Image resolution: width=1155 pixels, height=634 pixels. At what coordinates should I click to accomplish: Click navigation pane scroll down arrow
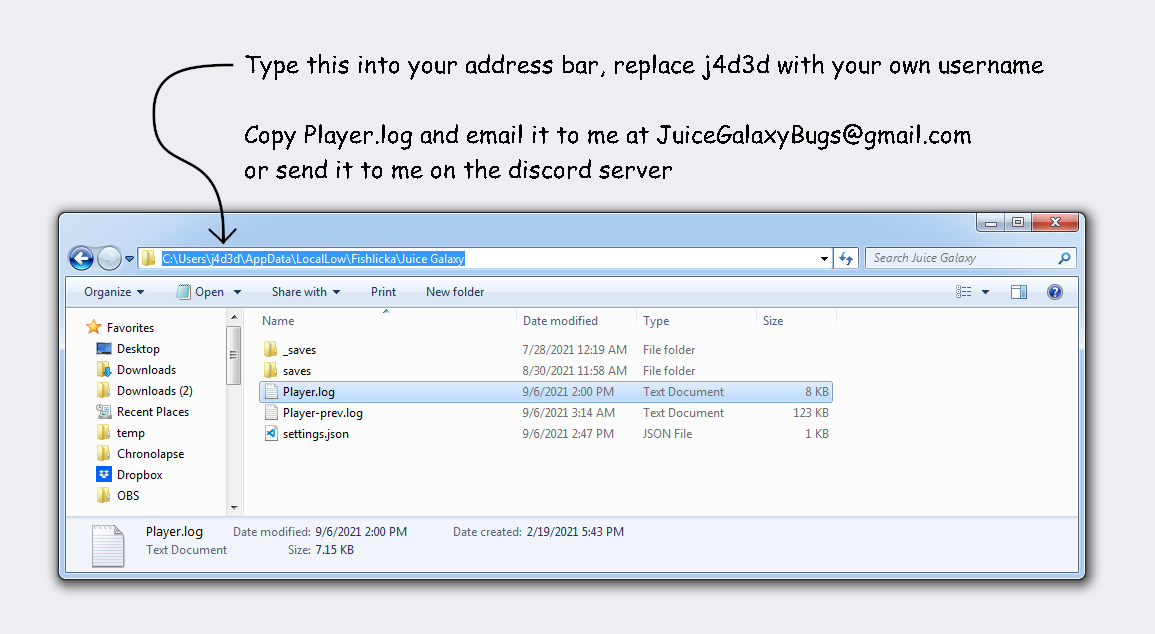(234, 507)
